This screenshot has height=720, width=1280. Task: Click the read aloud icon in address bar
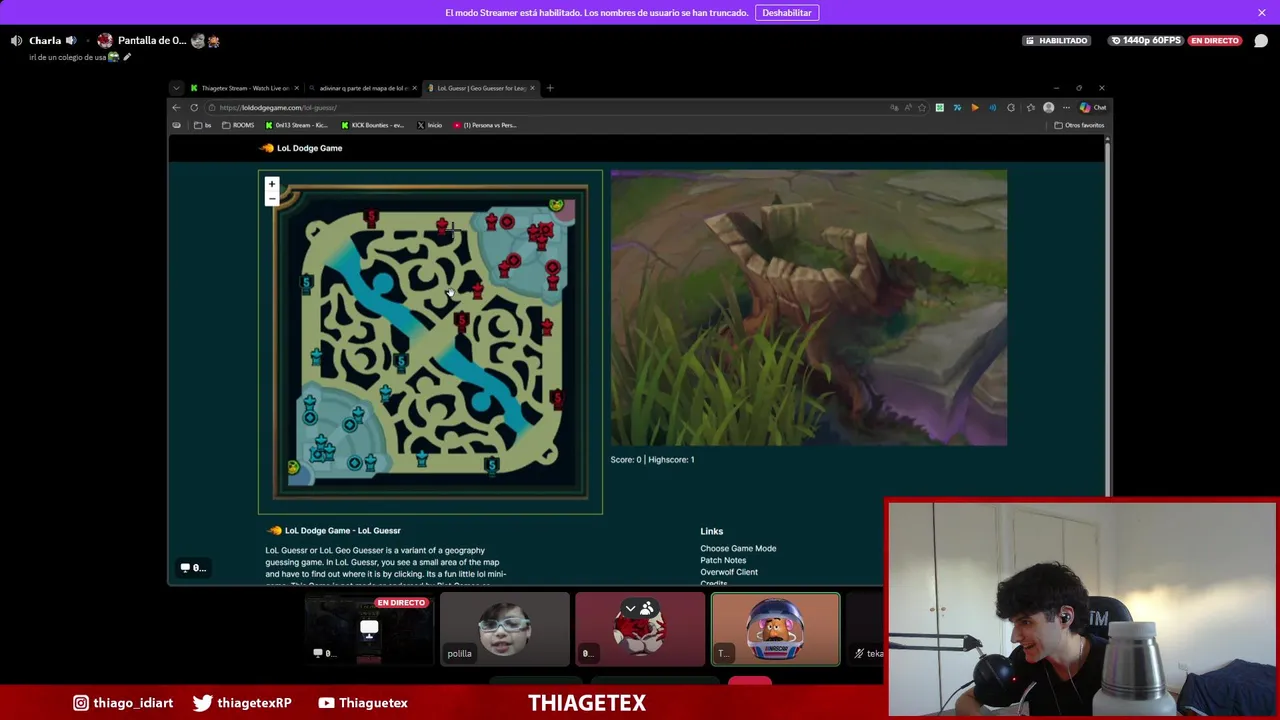point(907,107)
